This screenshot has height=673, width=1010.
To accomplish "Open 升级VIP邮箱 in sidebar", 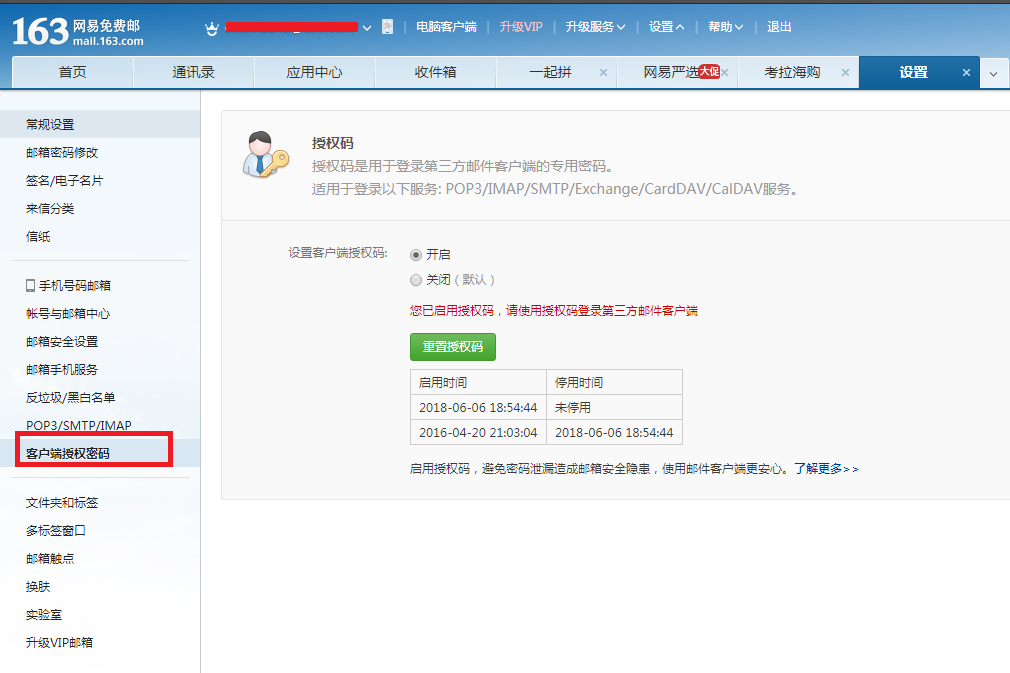I will [59, 643].
